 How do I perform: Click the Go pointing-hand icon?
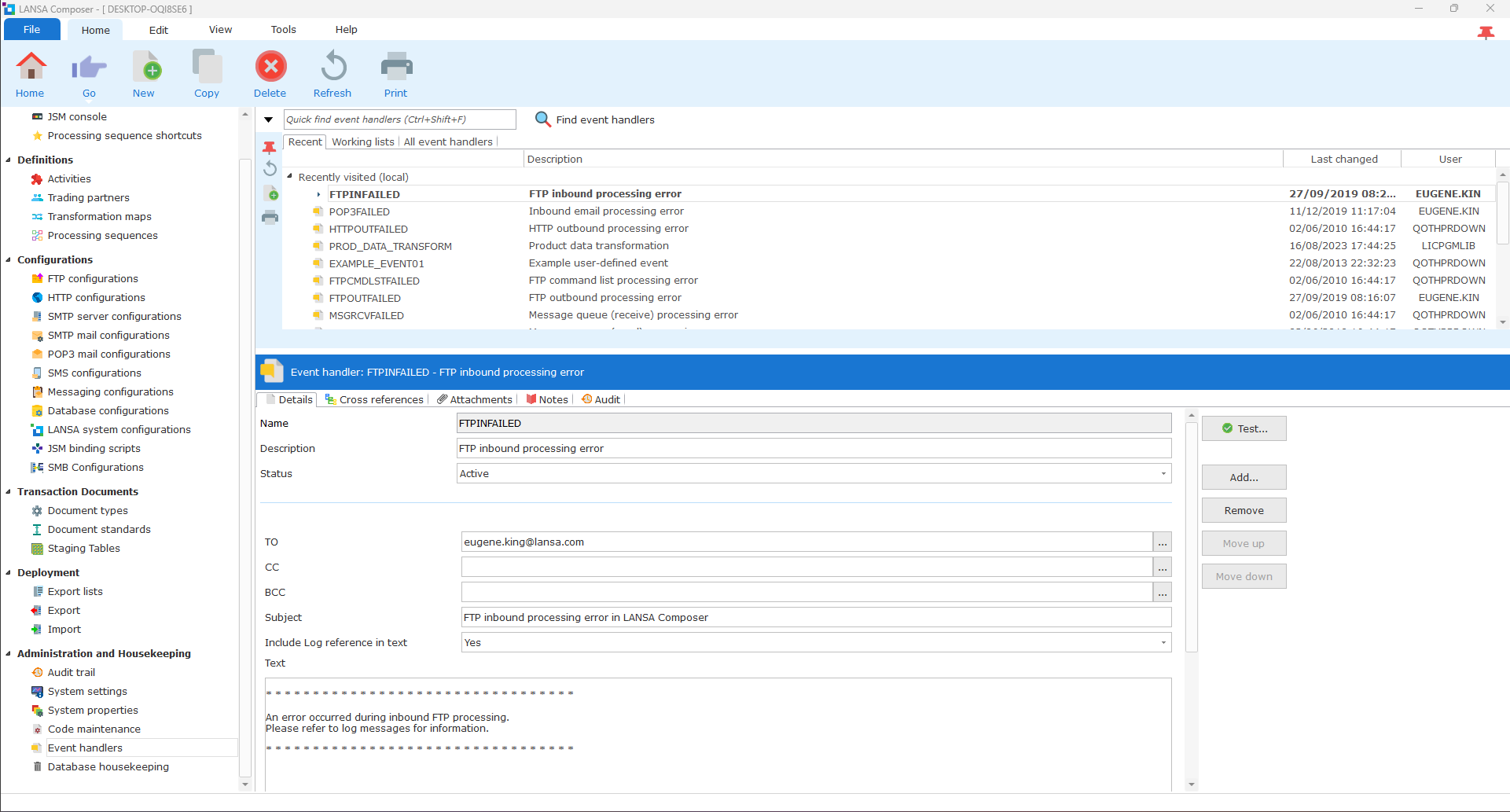point(89,67)
